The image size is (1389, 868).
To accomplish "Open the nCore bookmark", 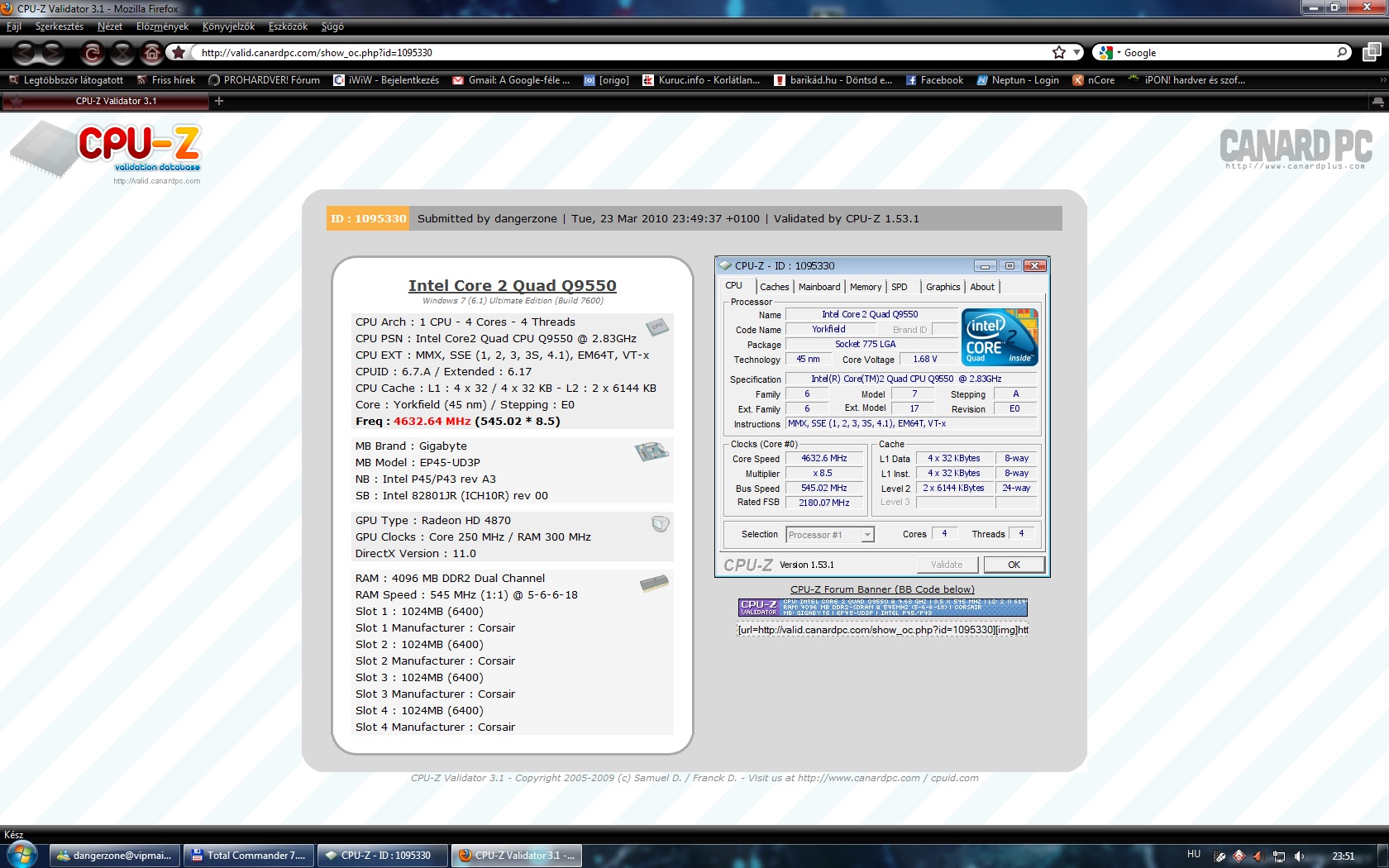I will click(x=1093, y=80).
